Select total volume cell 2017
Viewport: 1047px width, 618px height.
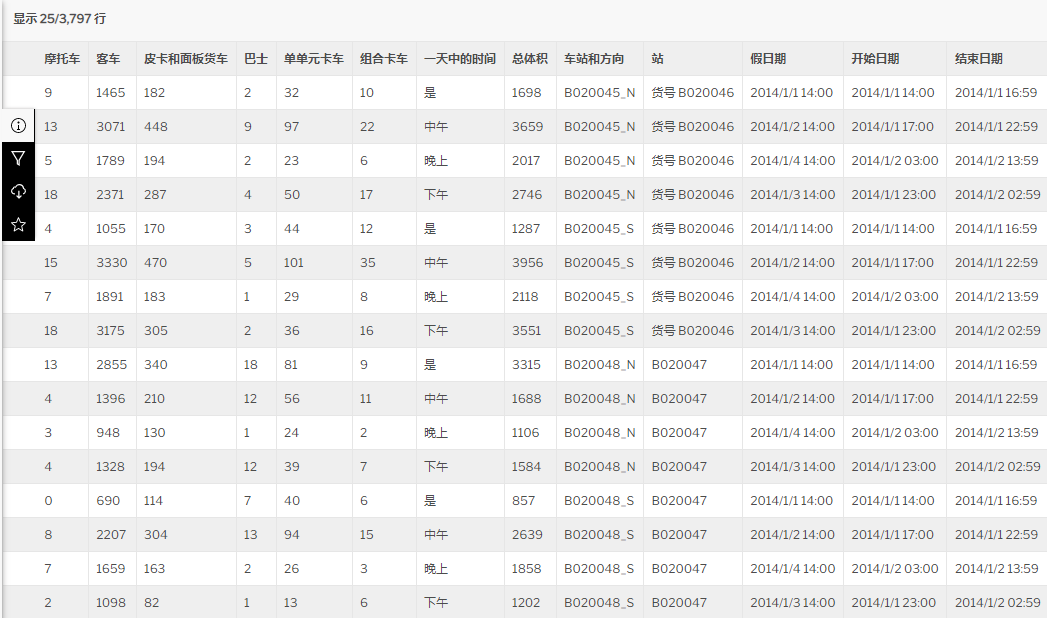click(526, 161)
